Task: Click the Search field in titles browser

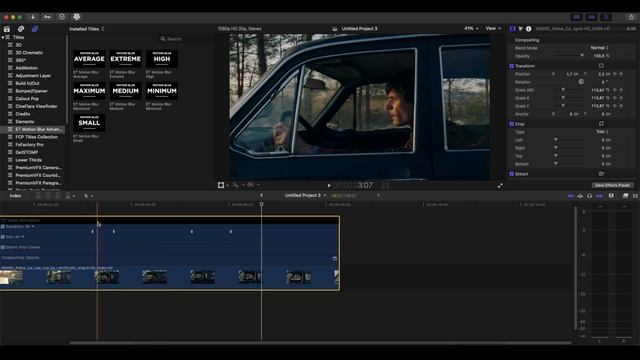Action: point(184,39)
